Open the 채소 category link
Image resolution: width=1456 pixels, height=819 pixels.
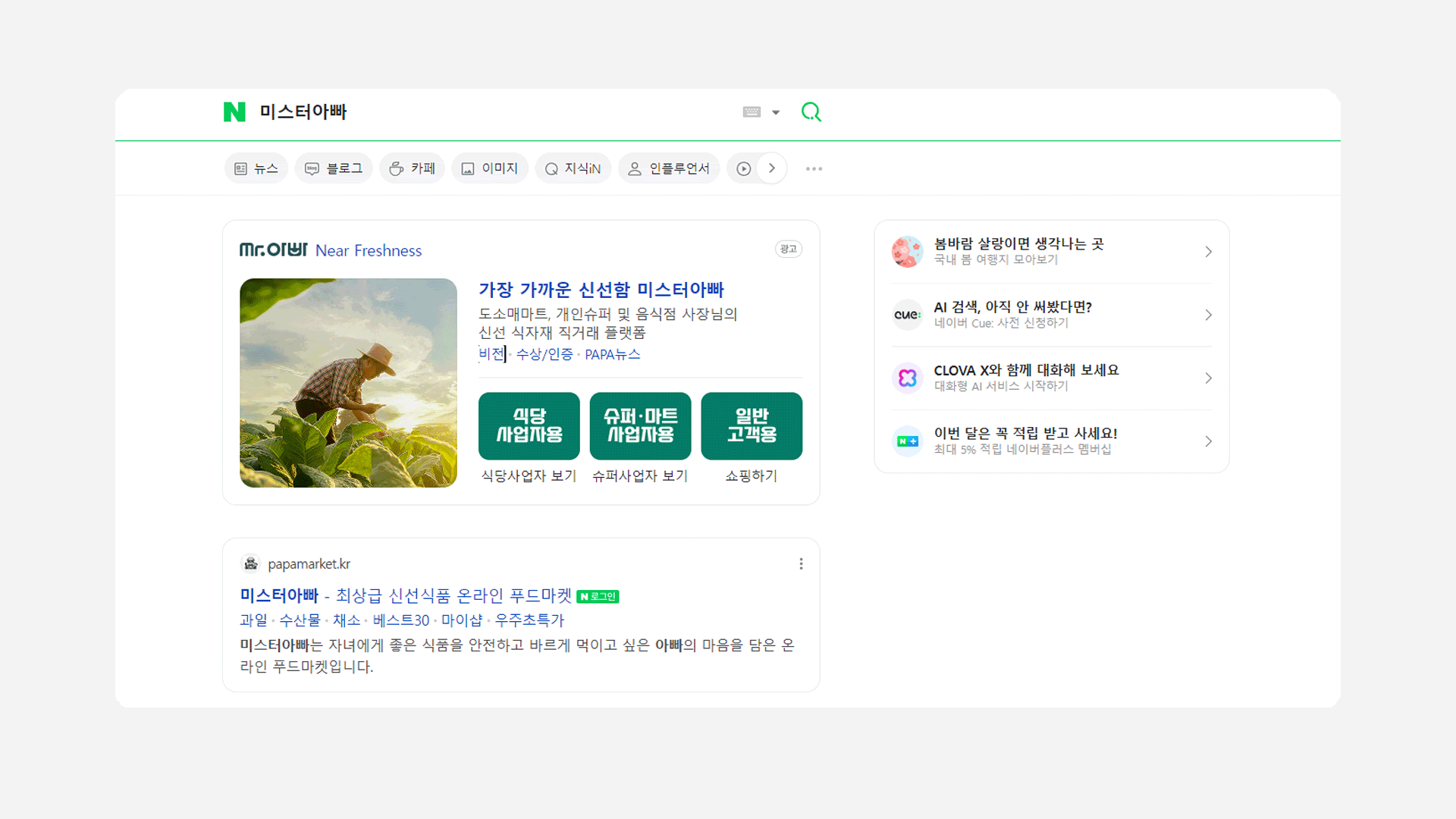click(347, 620)
